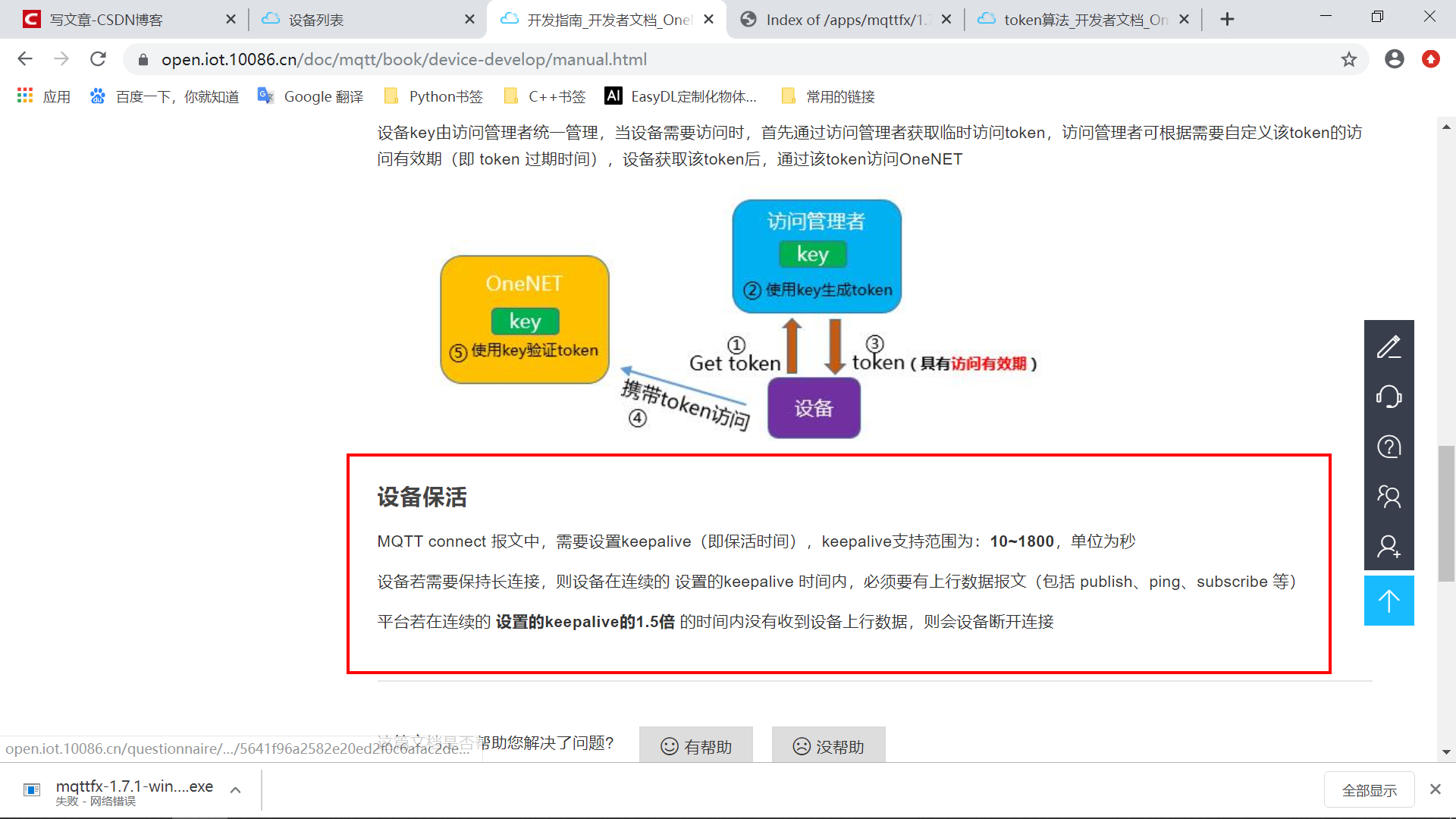Screen dimensions: 1456x819
Task: Close the 写文章-CSDN博客 tab
Action: point(231,20)
